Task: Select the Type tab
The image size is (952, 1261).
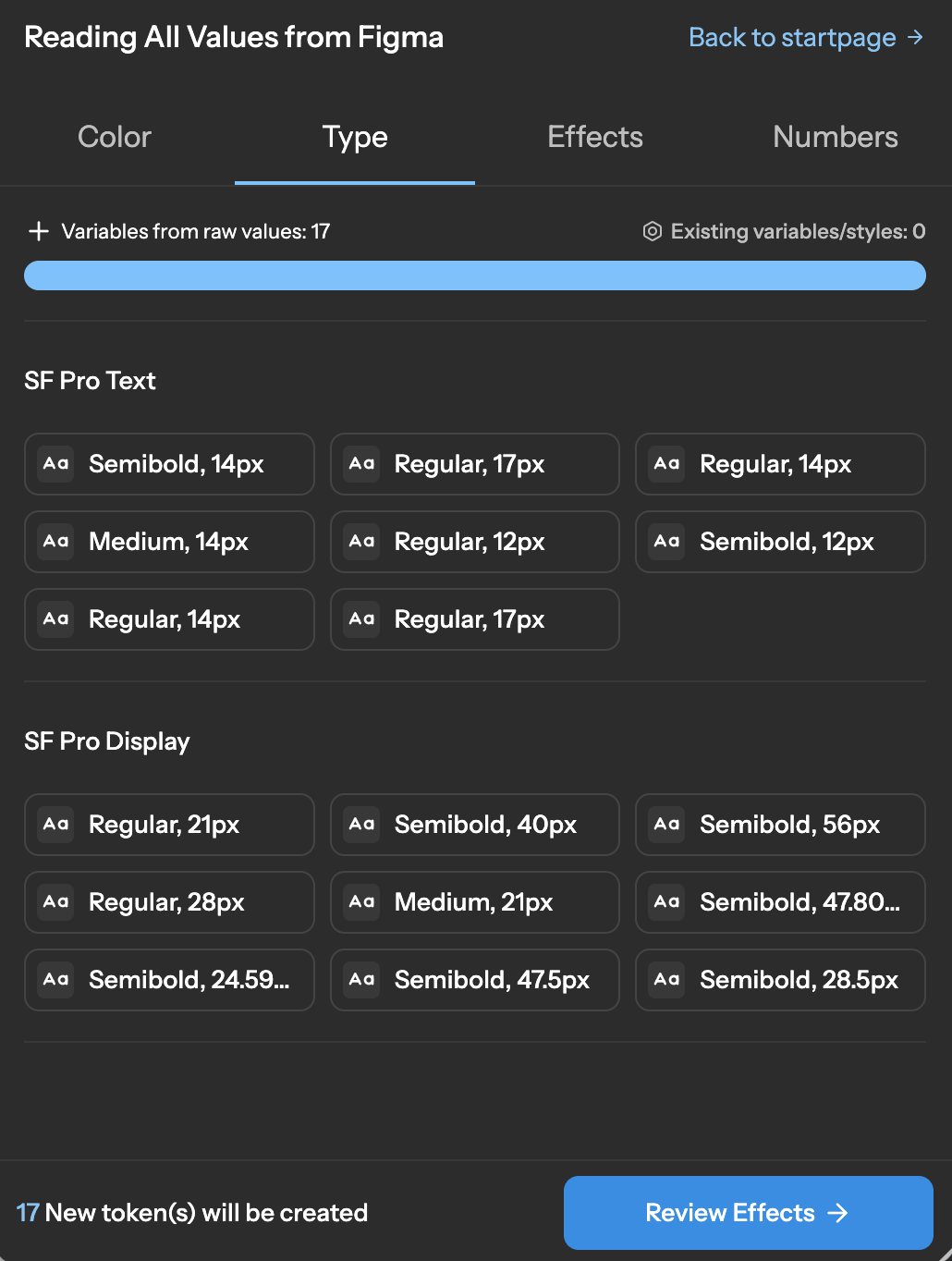Action: pyautogui.click(x=355, y=137)
